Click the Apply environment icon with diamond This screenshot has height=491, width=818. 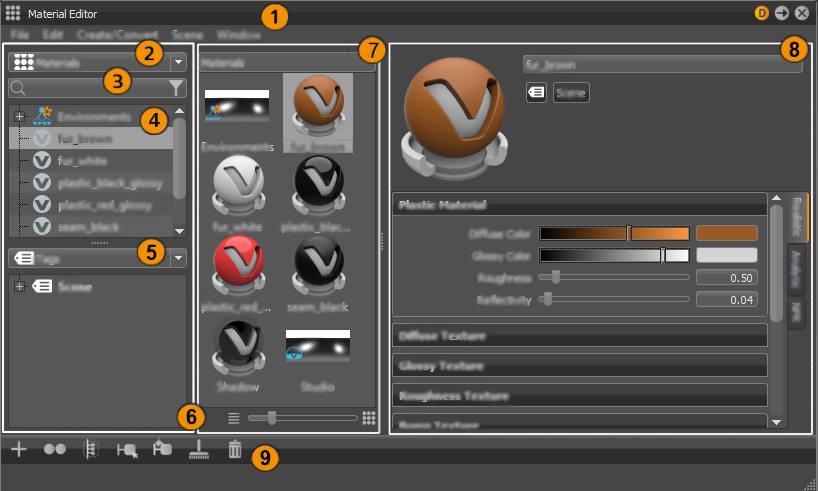162,448
